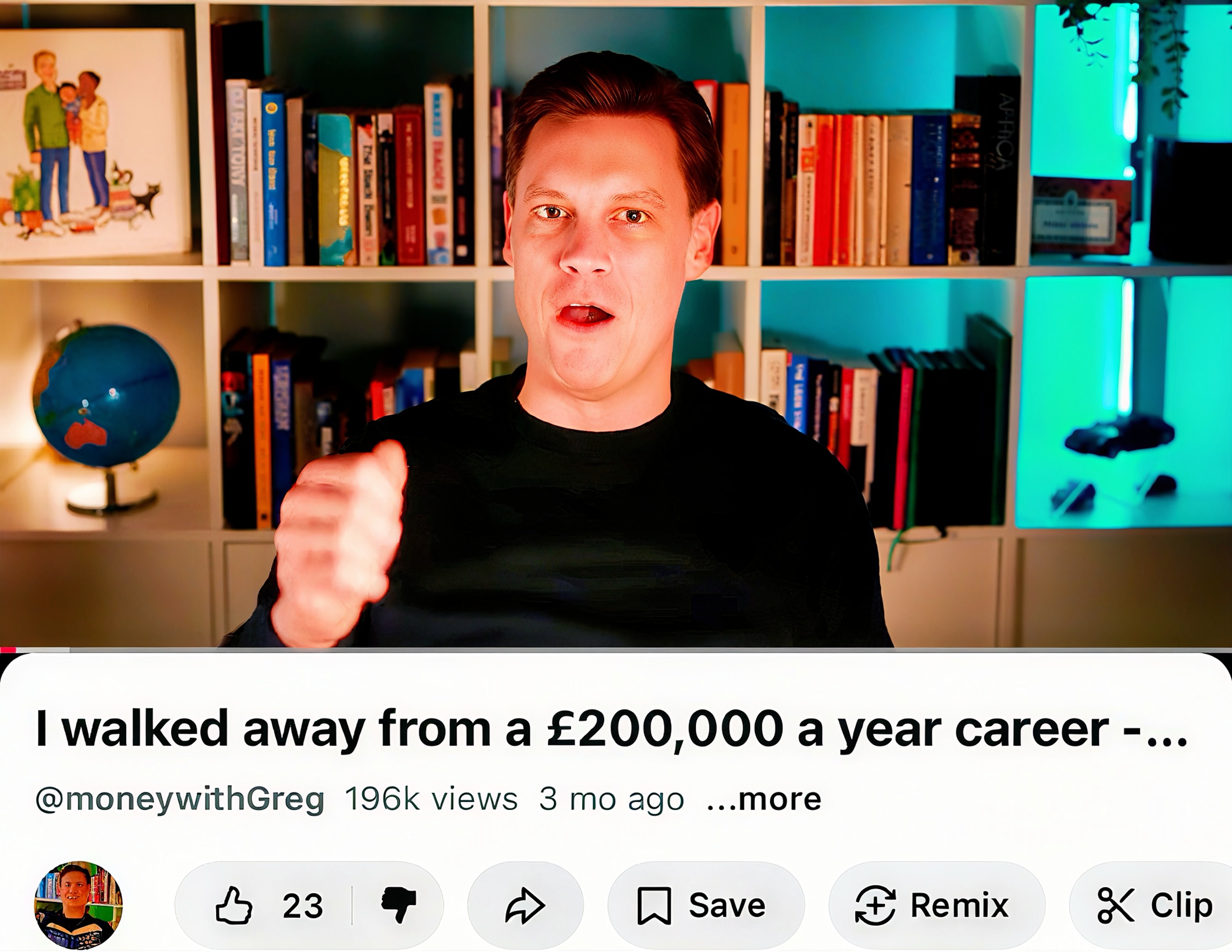Click the 3 mo ago upload date
This screenshot has height=952, width=1232.
point(612,800)
